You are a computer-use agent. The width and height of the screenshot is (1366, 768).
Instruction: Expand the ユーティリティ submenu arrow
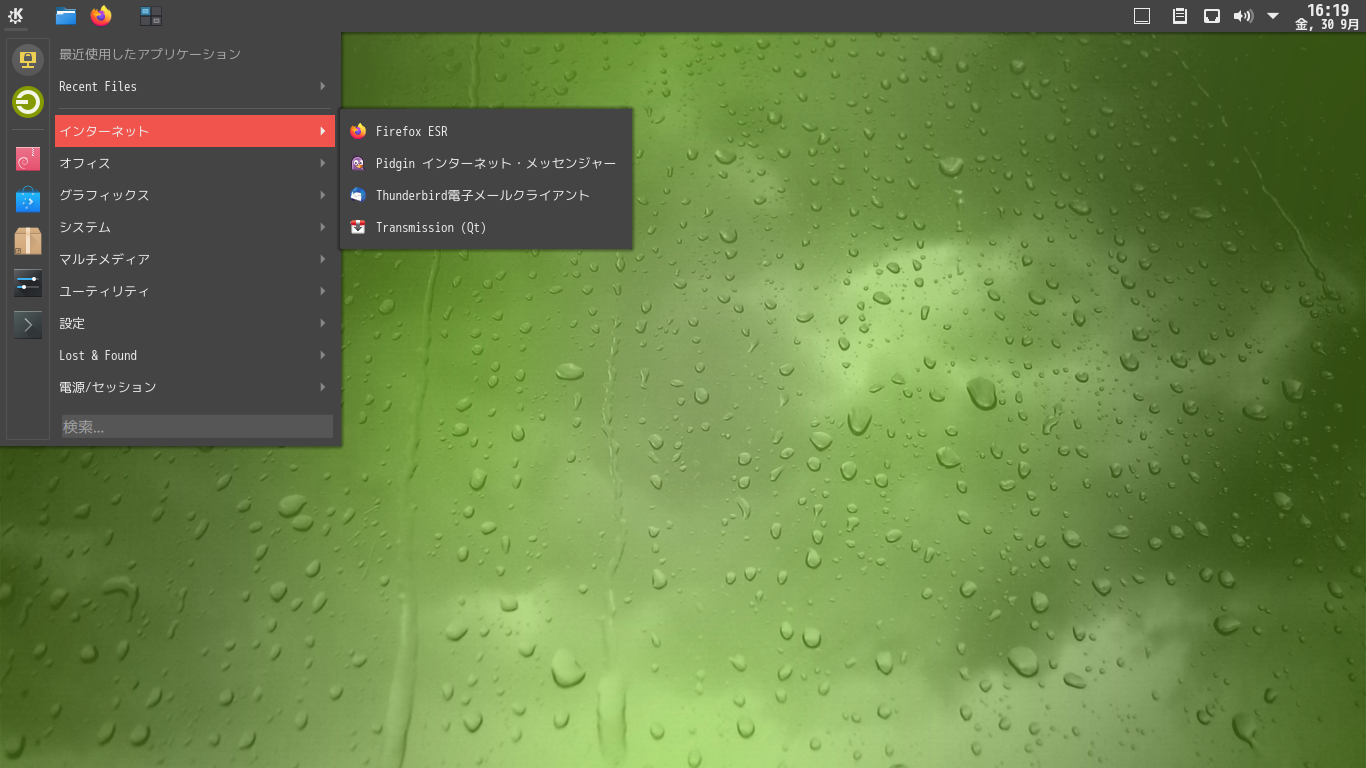click(322, 291)
